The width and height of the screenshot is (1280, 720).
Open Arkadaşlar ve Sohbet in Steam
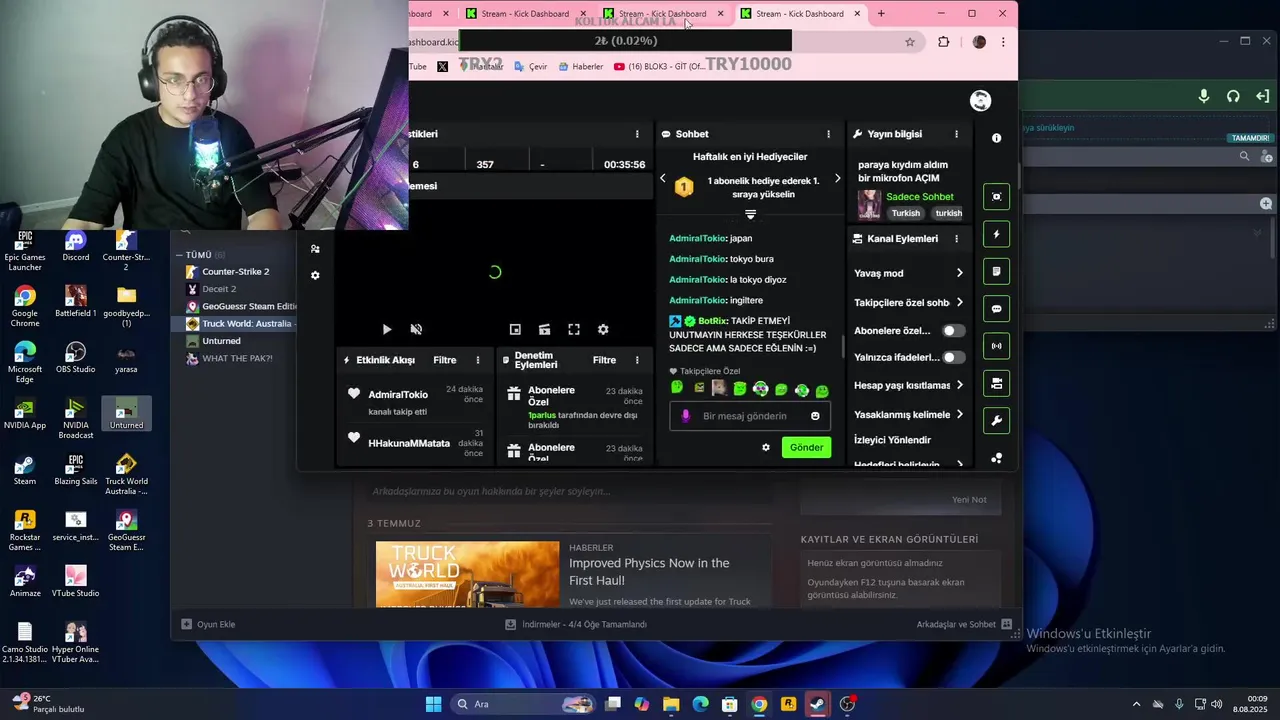click(x=964, y=624)
